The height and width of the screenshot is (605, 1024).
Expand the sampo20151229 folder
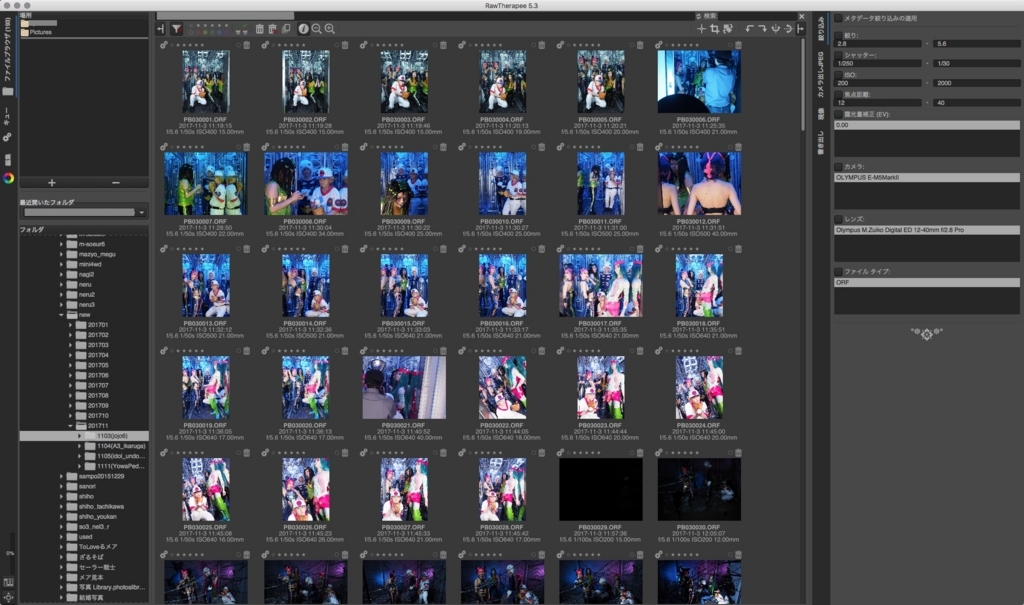[61, 476]
